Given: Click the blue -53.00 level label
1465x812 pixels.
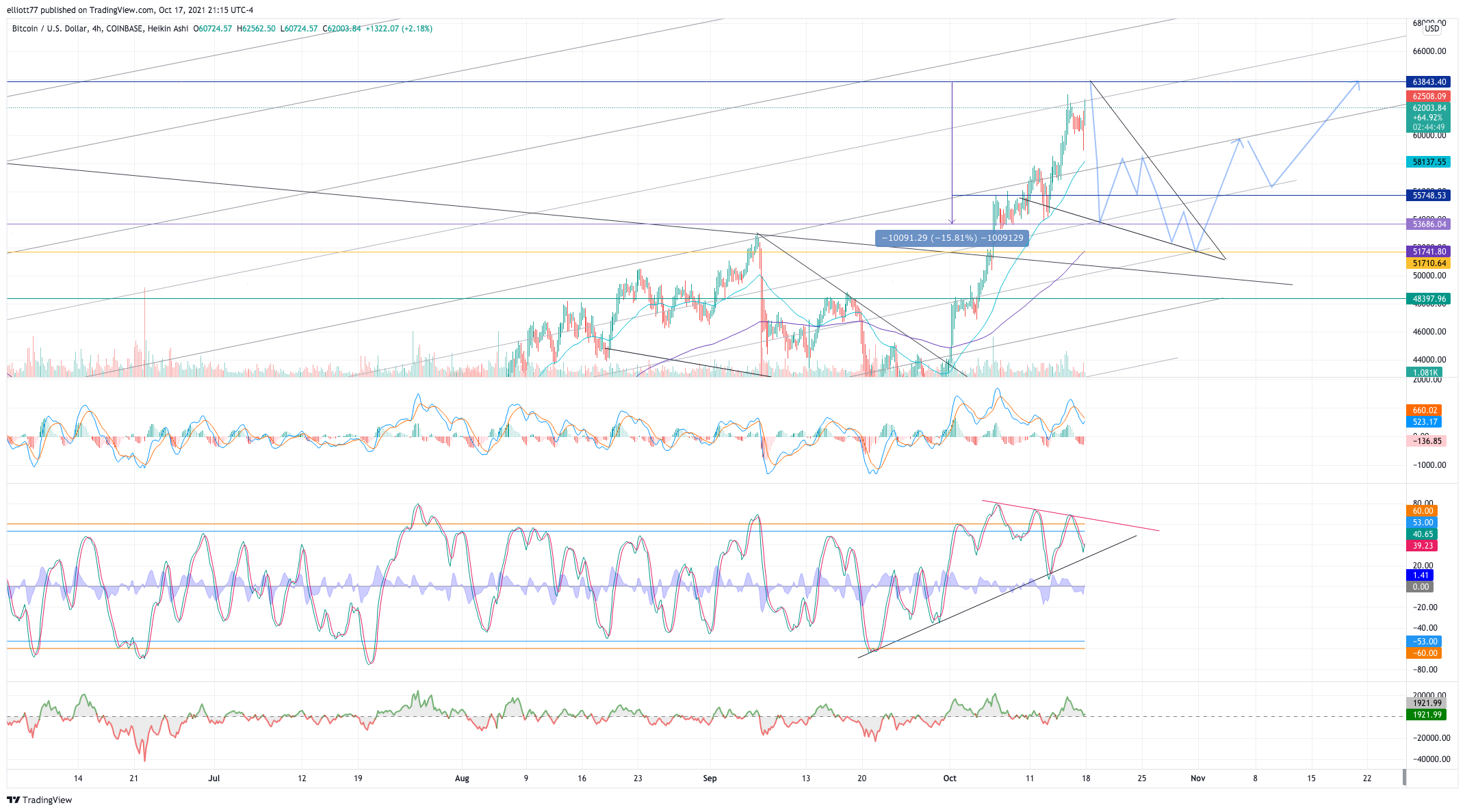Looking at the screenshot, I should click(x=1424, y=642).
